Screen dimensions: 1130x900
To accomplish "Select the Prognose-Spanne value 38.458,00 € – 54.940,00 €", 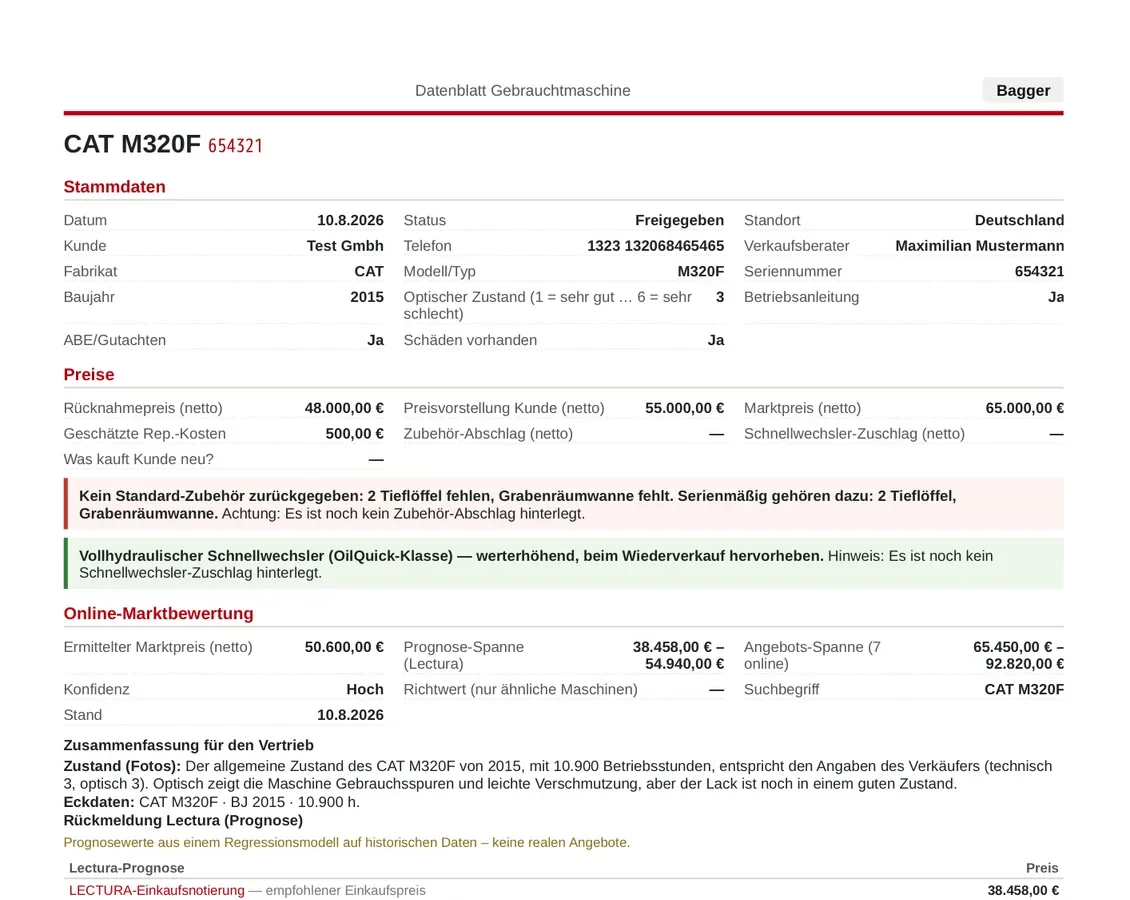I will pos(678,656).
